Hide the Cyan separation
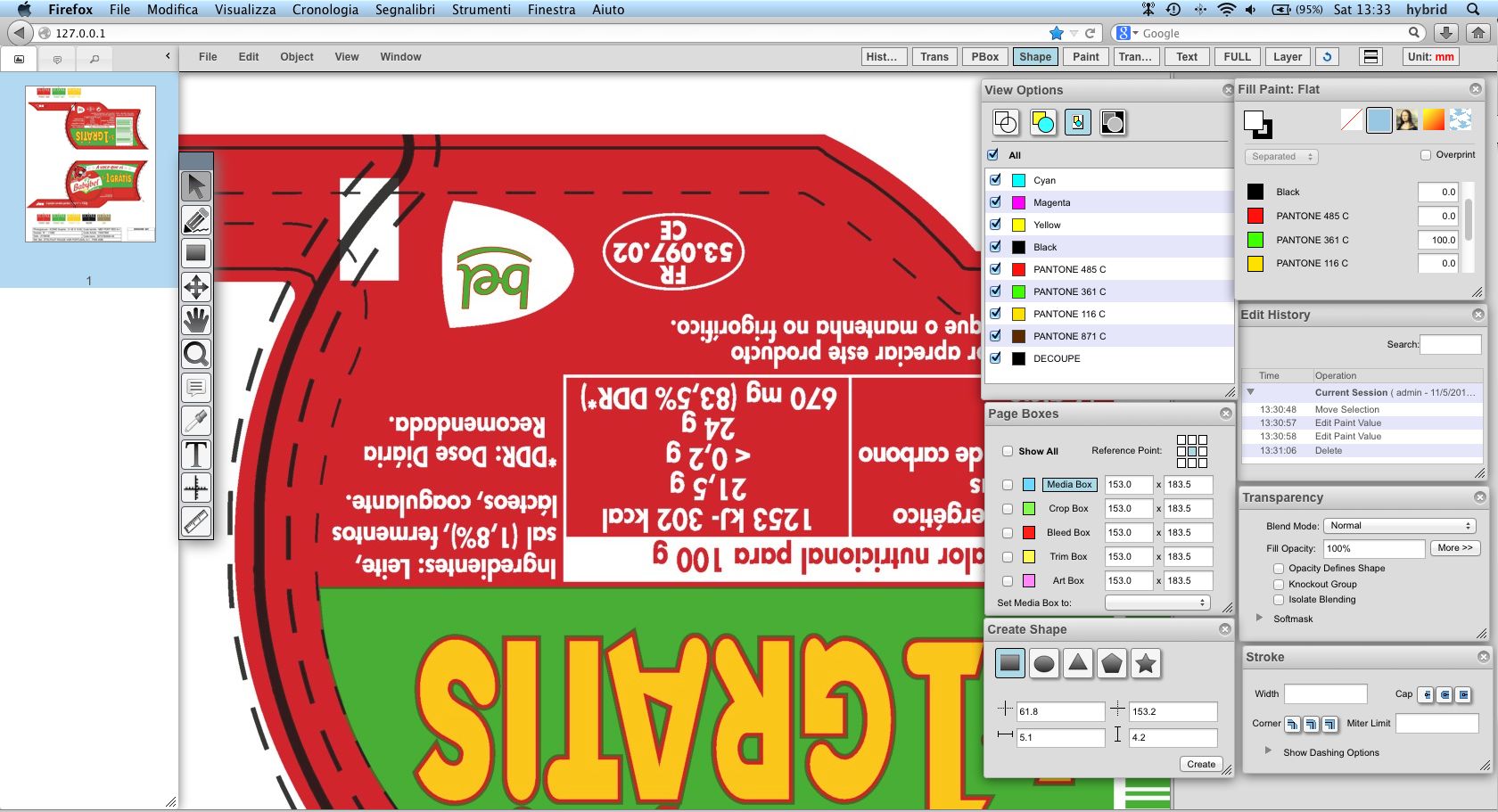1498x812 pixels. [996, 179]
